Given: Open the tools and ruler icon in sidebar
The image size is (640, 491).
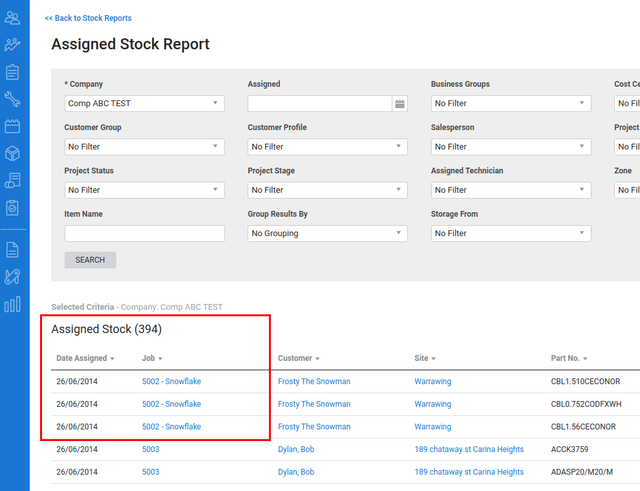Looking at the screenshot, I should [x=12, y=277].
